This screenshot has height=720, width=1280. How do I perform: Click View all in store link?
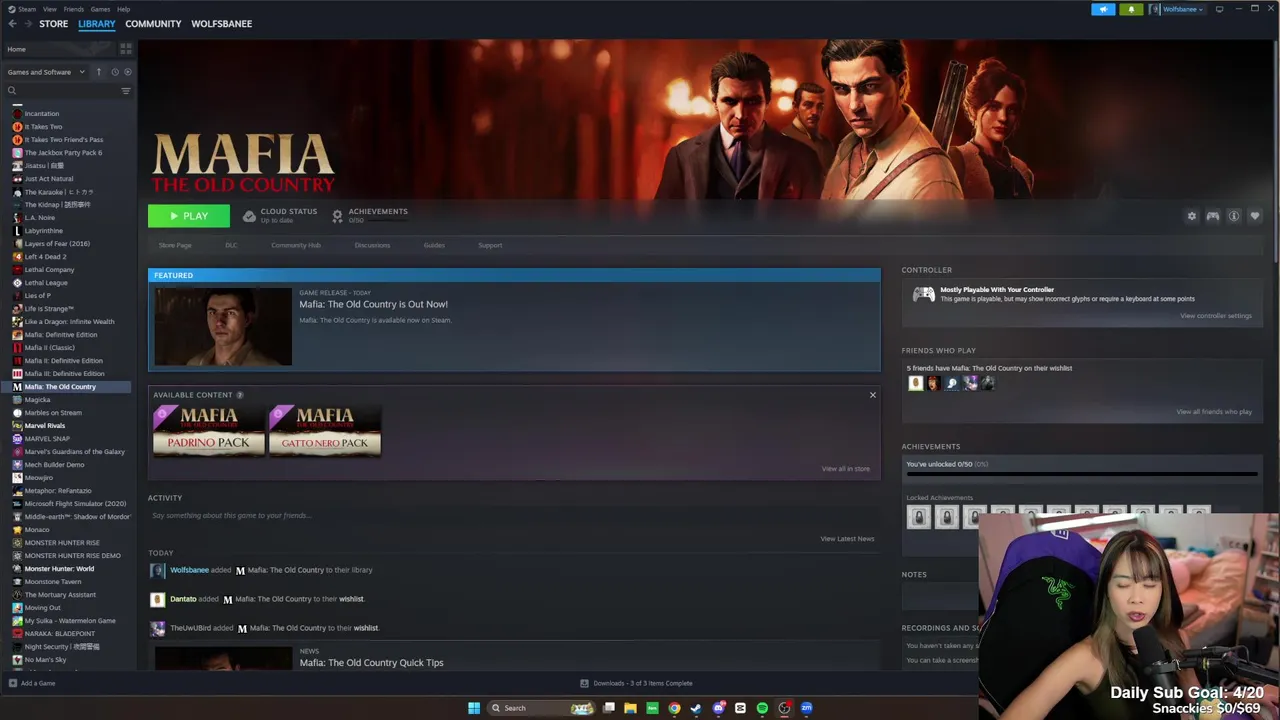click(846, 469)
